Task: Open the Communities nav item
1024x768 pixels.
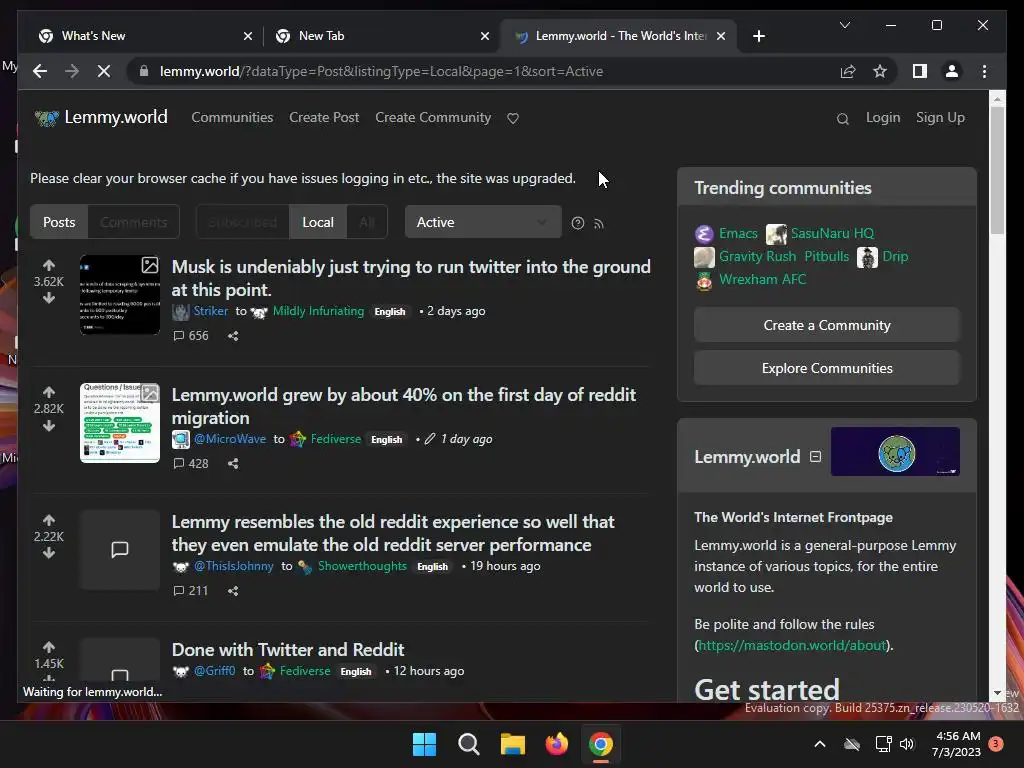Action: pyautogui.click(x=232, y=118)
